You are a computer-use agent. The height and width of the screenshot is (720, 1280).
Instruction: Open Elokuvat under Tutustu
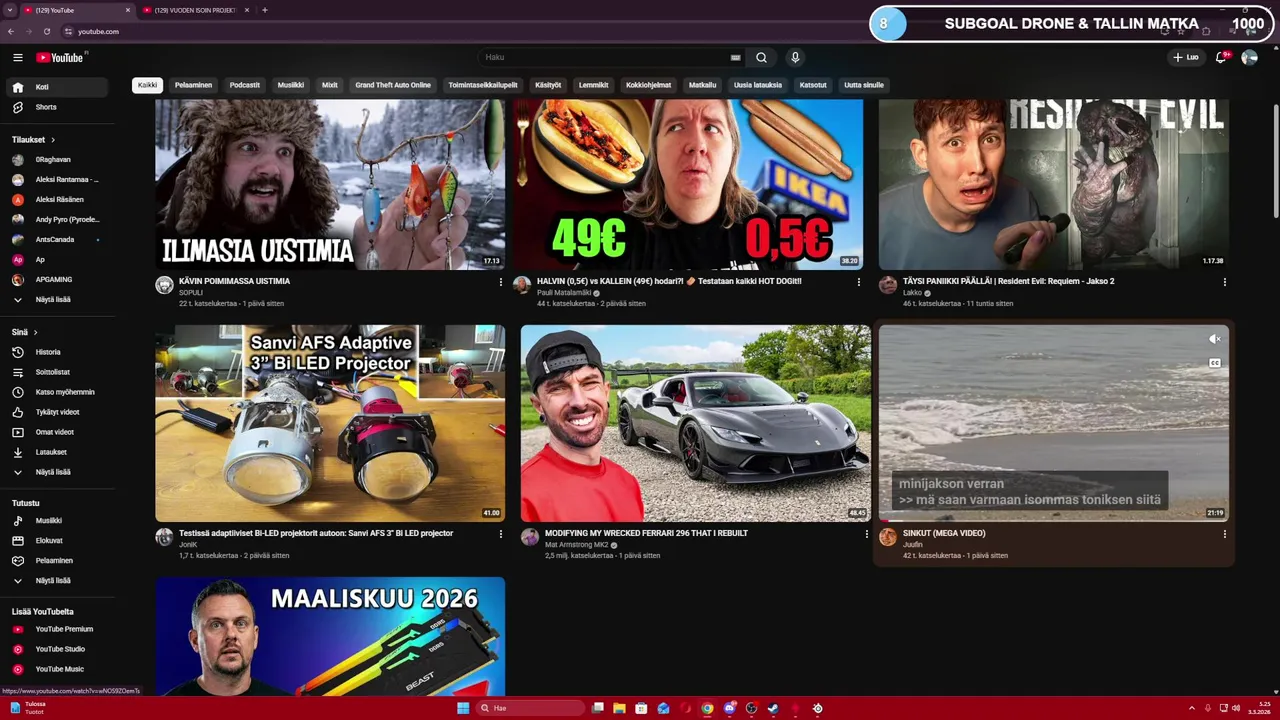56,541
